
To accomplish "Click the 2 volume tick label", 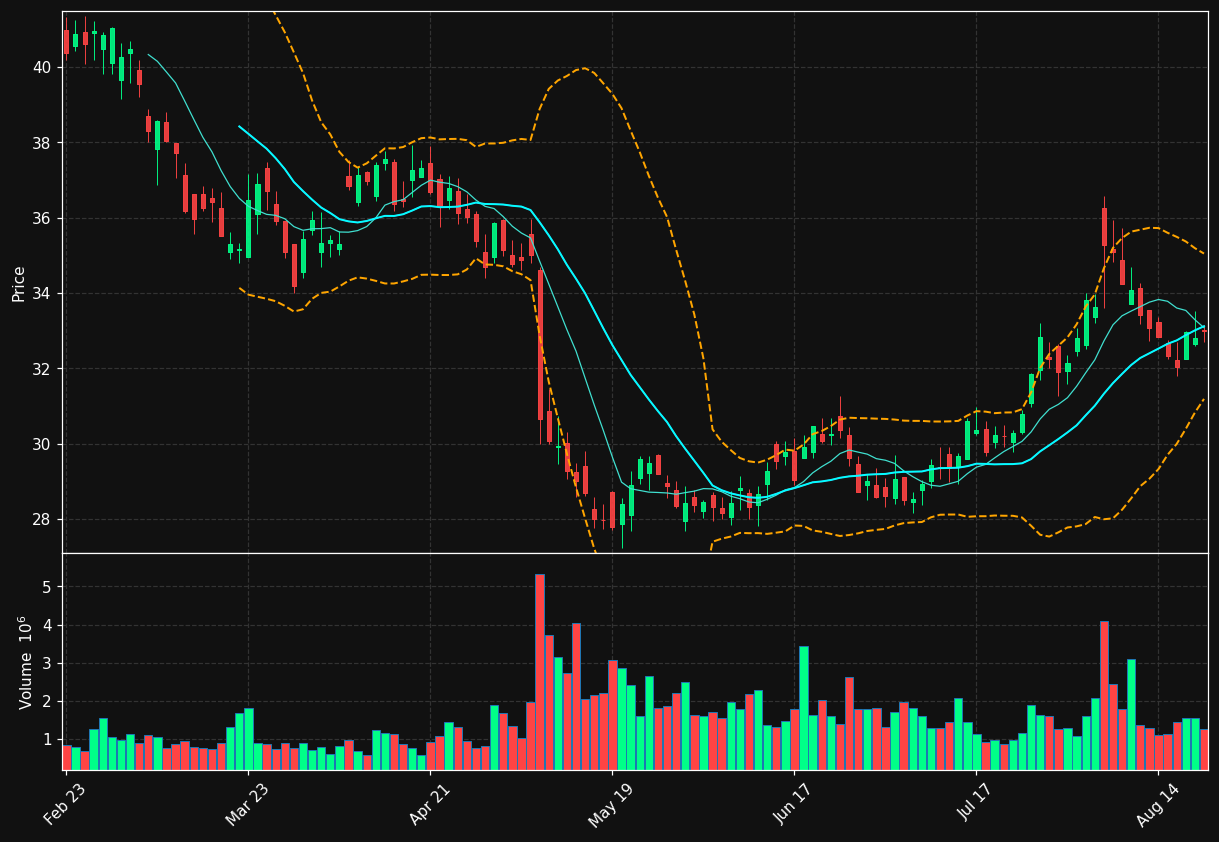I will (x=46, y=702).
